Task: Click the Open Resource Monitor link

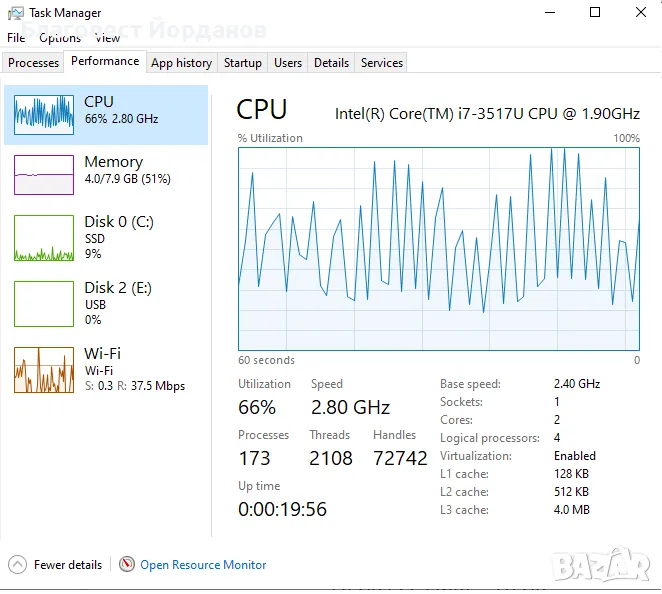Action: (x=203, y=565)
